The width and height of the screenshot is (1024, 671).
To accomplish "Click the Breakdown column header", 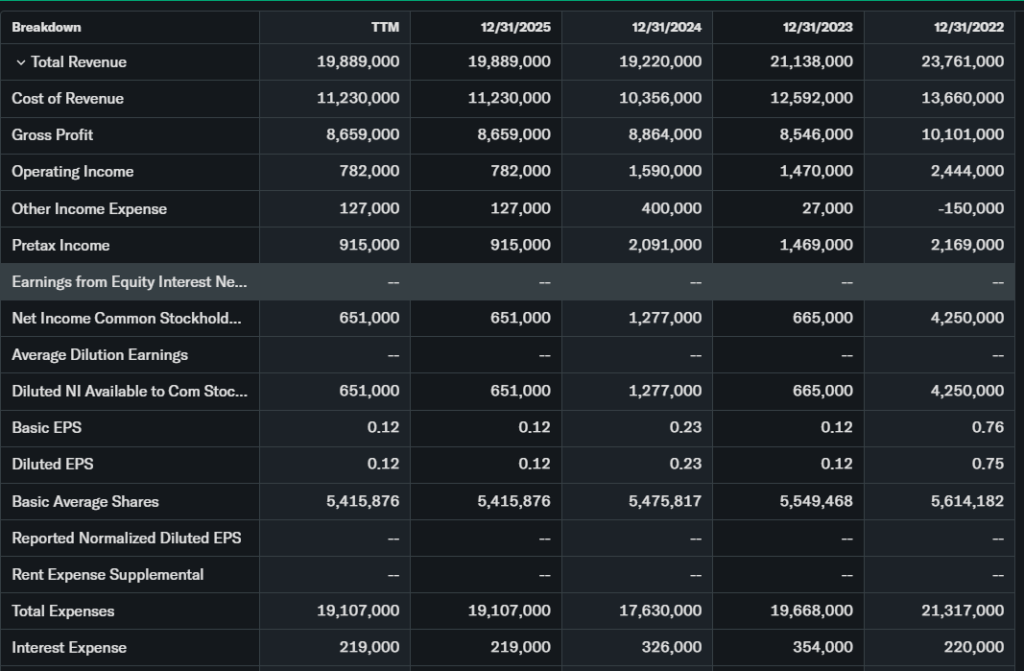I will coord(46,27).
